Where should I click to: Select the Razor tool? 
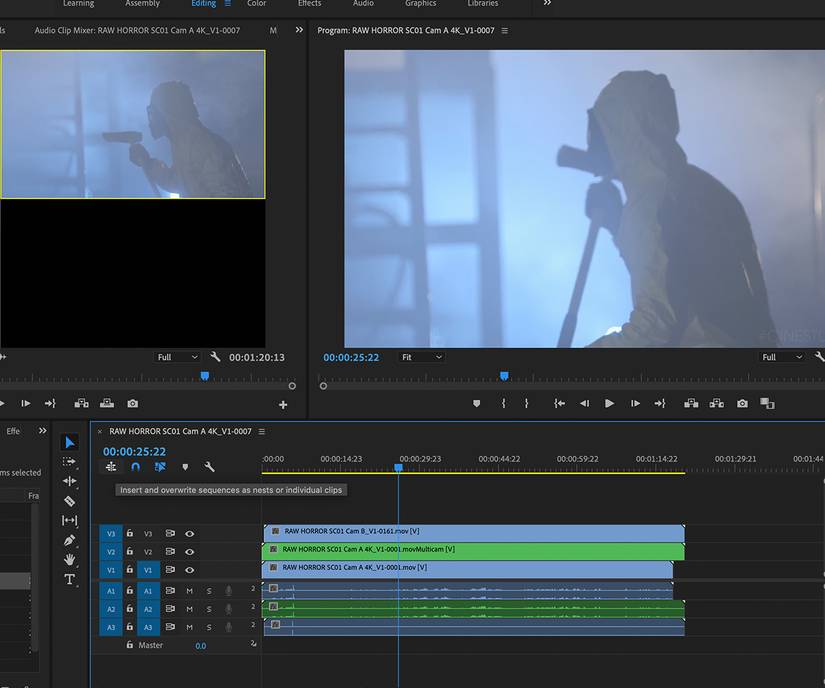click(70, 501)
